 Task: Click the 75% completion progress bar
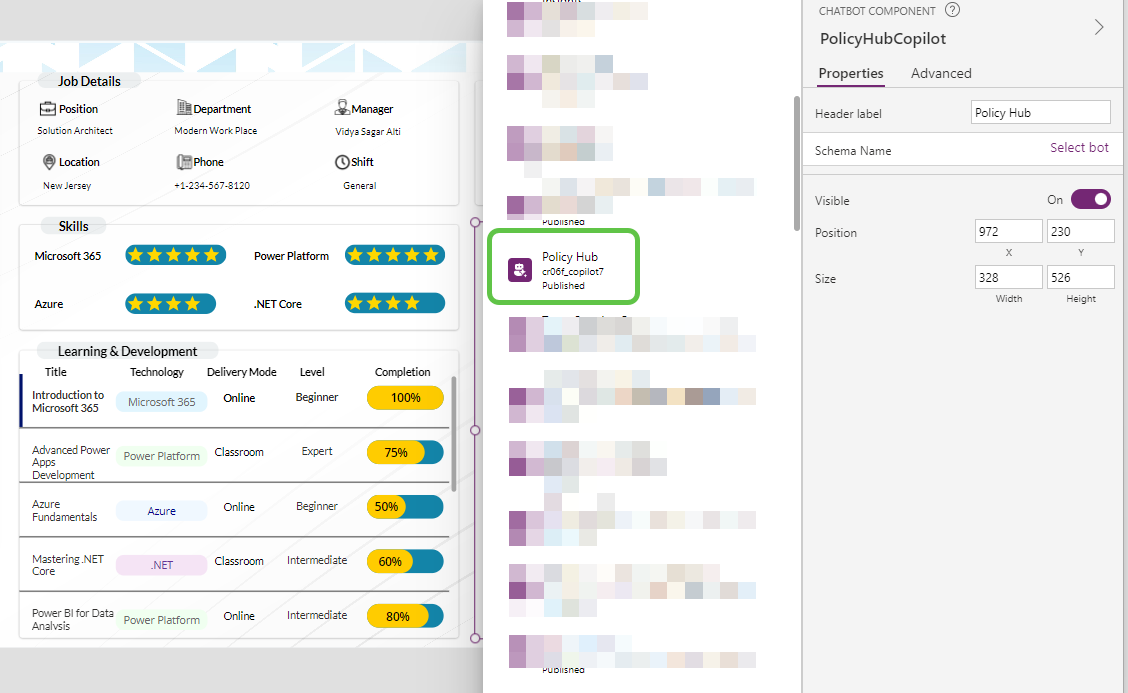(x=405, y=453)
